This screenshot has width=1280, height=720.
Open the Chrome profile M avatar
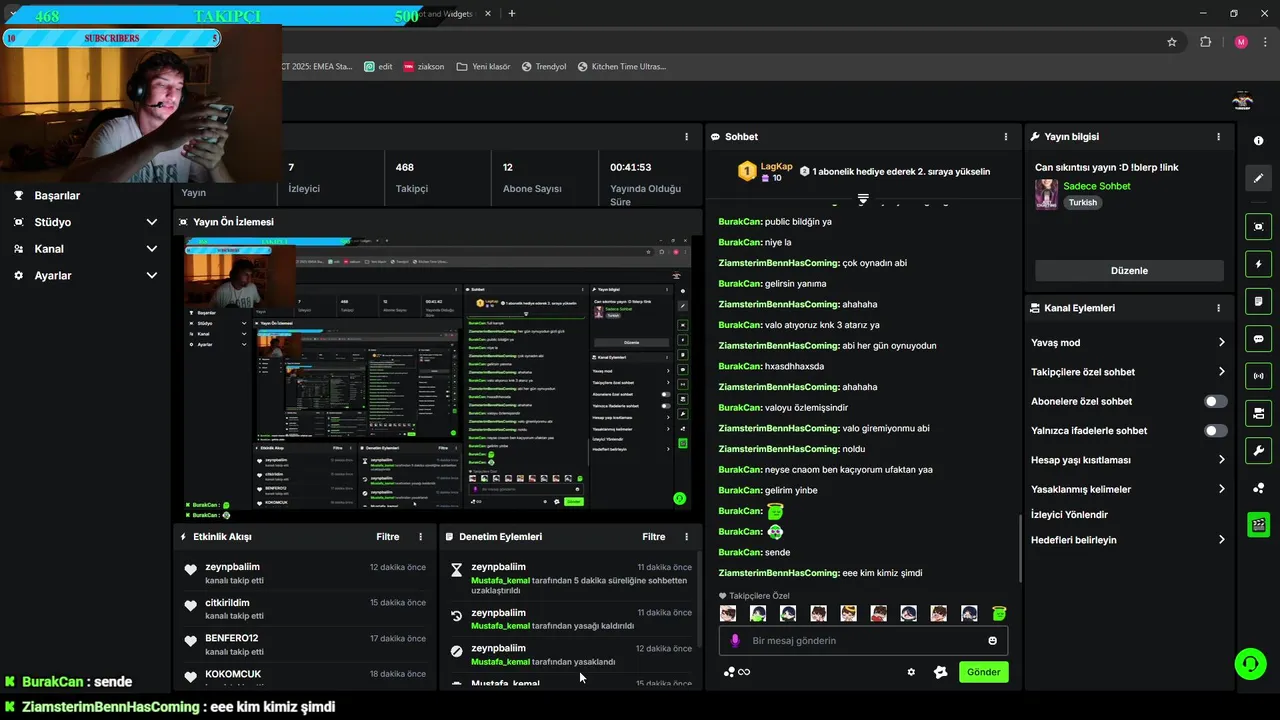(x=1241, y=42)
